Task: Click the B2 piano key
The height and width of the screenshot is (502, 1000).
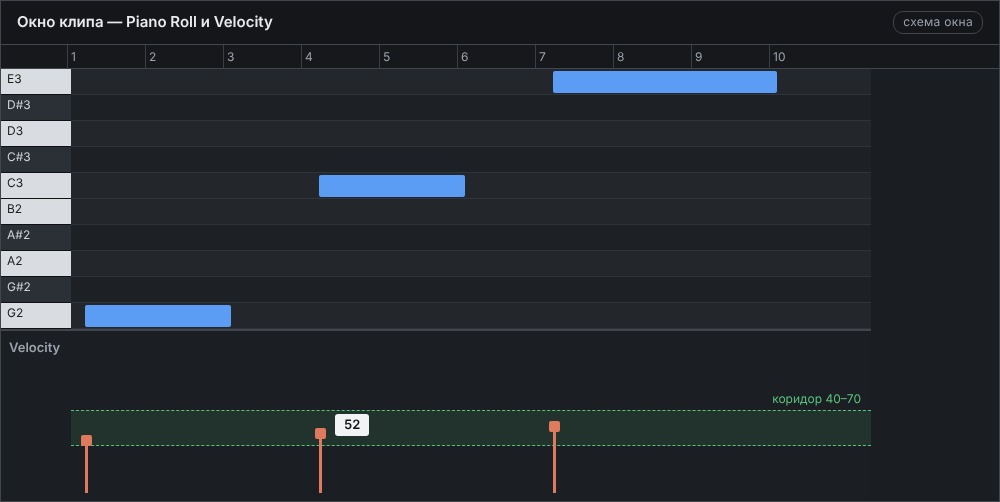Action: click(x=36, y=212)
